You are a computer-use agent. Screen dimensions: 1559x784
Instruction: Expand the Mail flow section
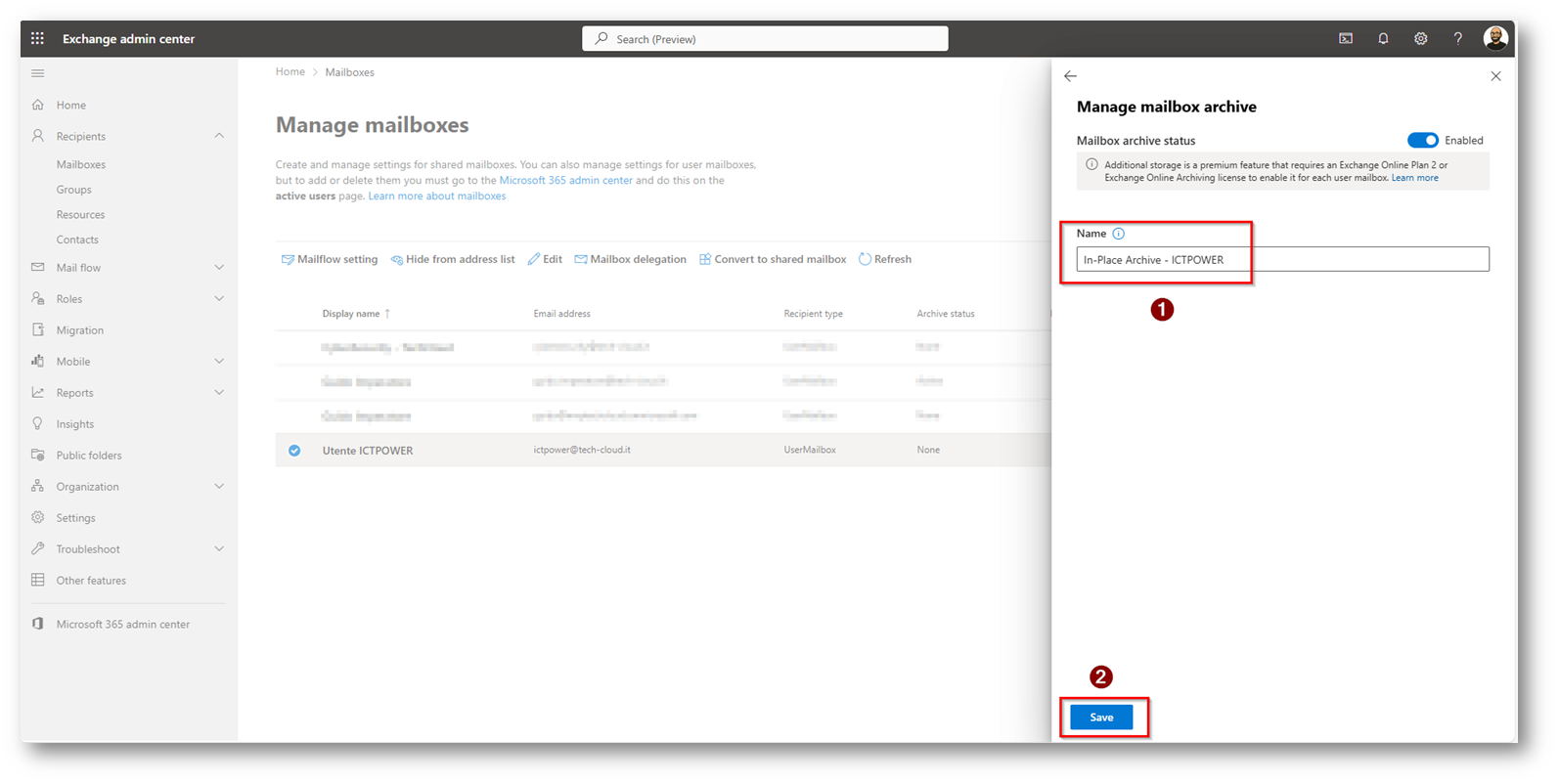tap(219, 267)
